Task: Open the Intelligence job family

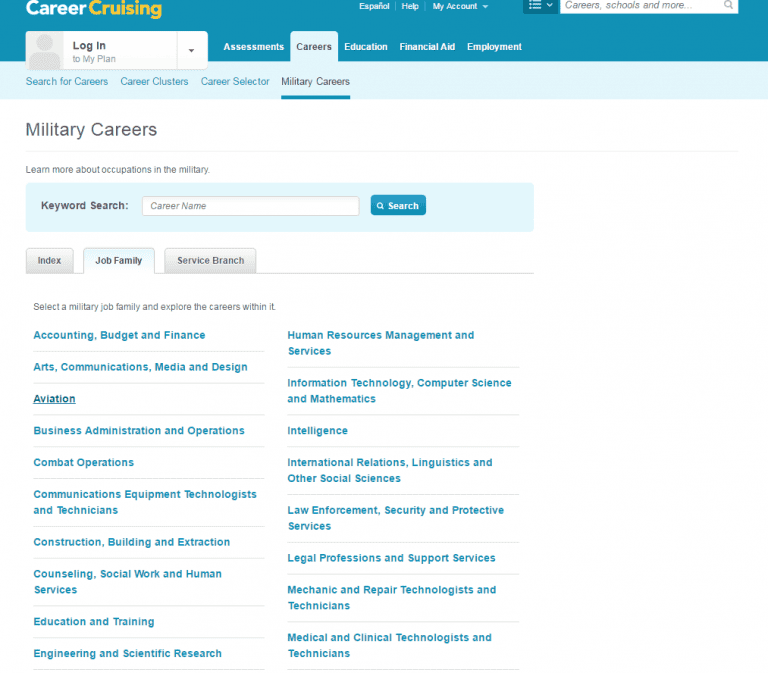Action: coord(317,431)
